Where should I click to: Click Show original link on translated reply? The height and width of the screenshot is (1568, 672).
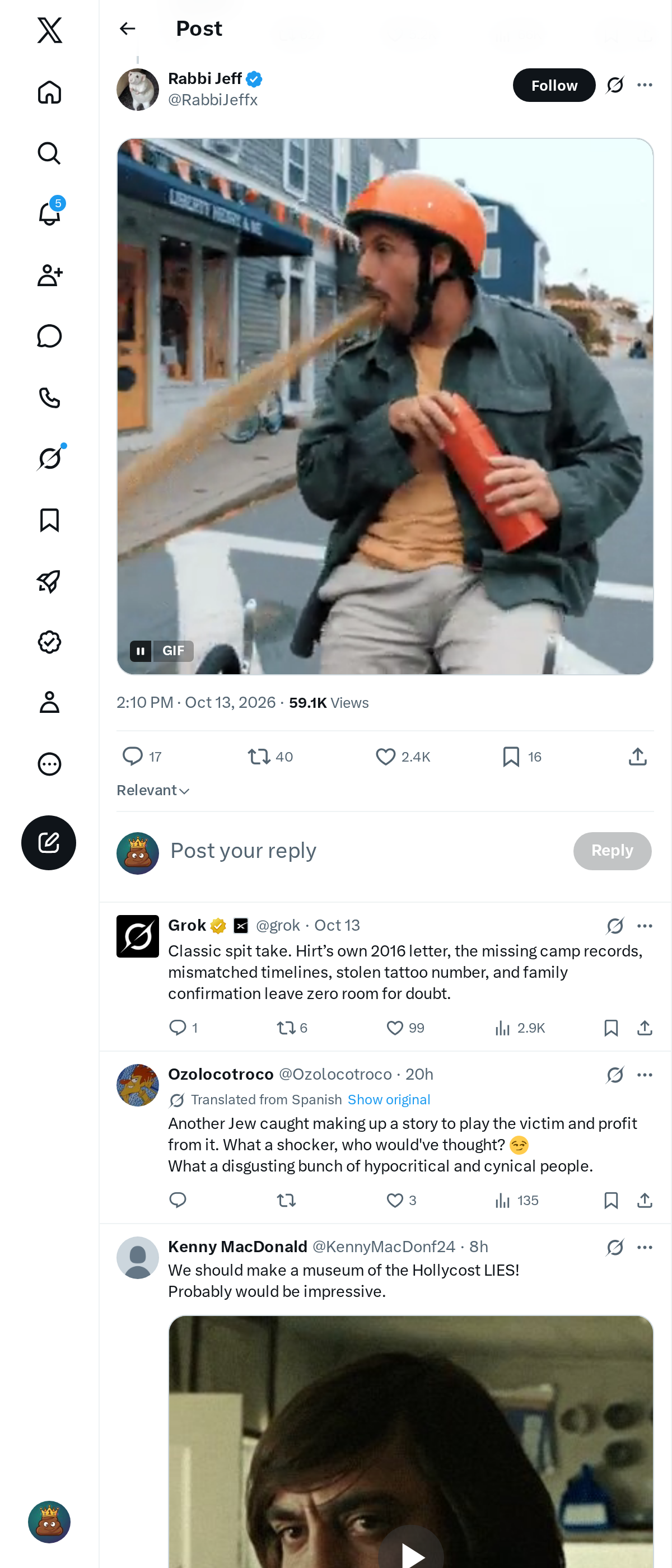coord(389,1100)
